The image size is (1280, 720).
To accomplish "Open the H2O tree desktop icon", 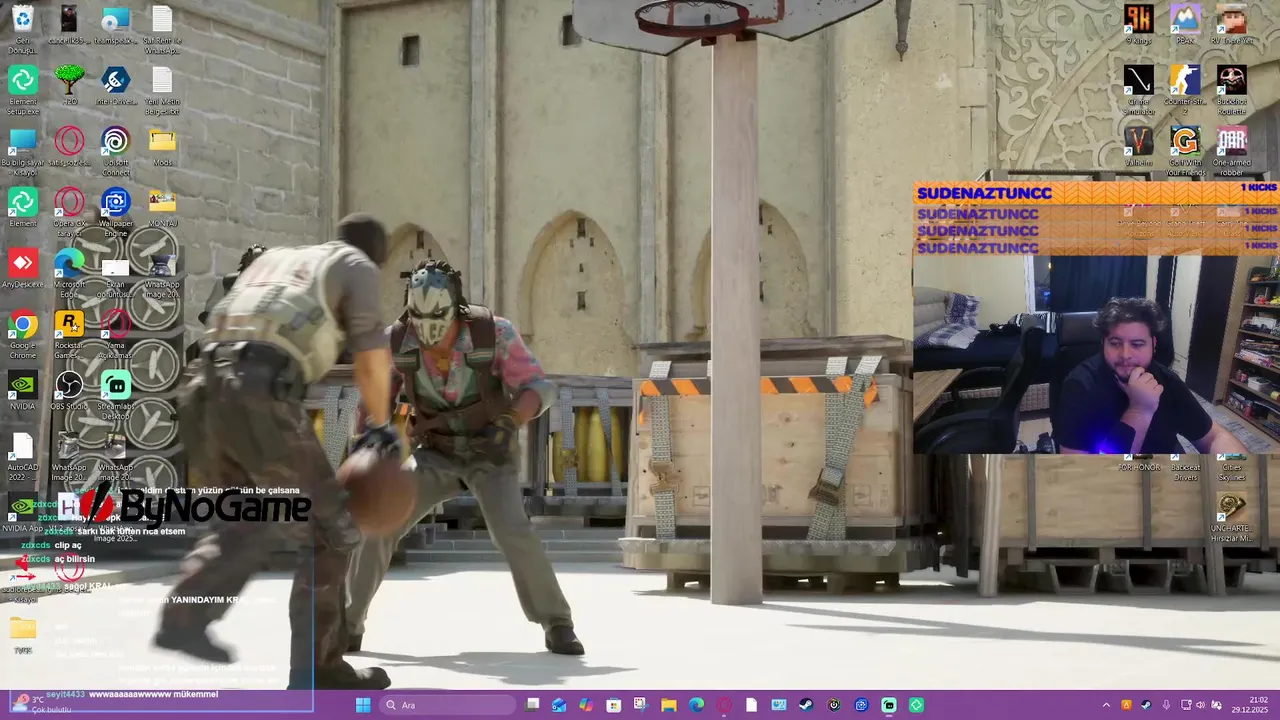I will coord(69,86).
